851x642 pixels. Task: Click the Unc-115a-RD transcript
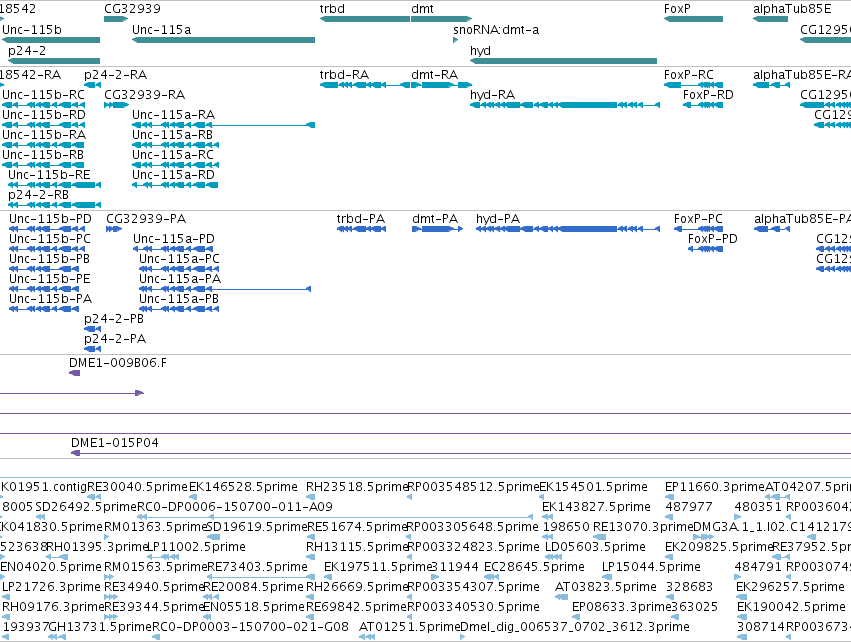click(175, 185)
